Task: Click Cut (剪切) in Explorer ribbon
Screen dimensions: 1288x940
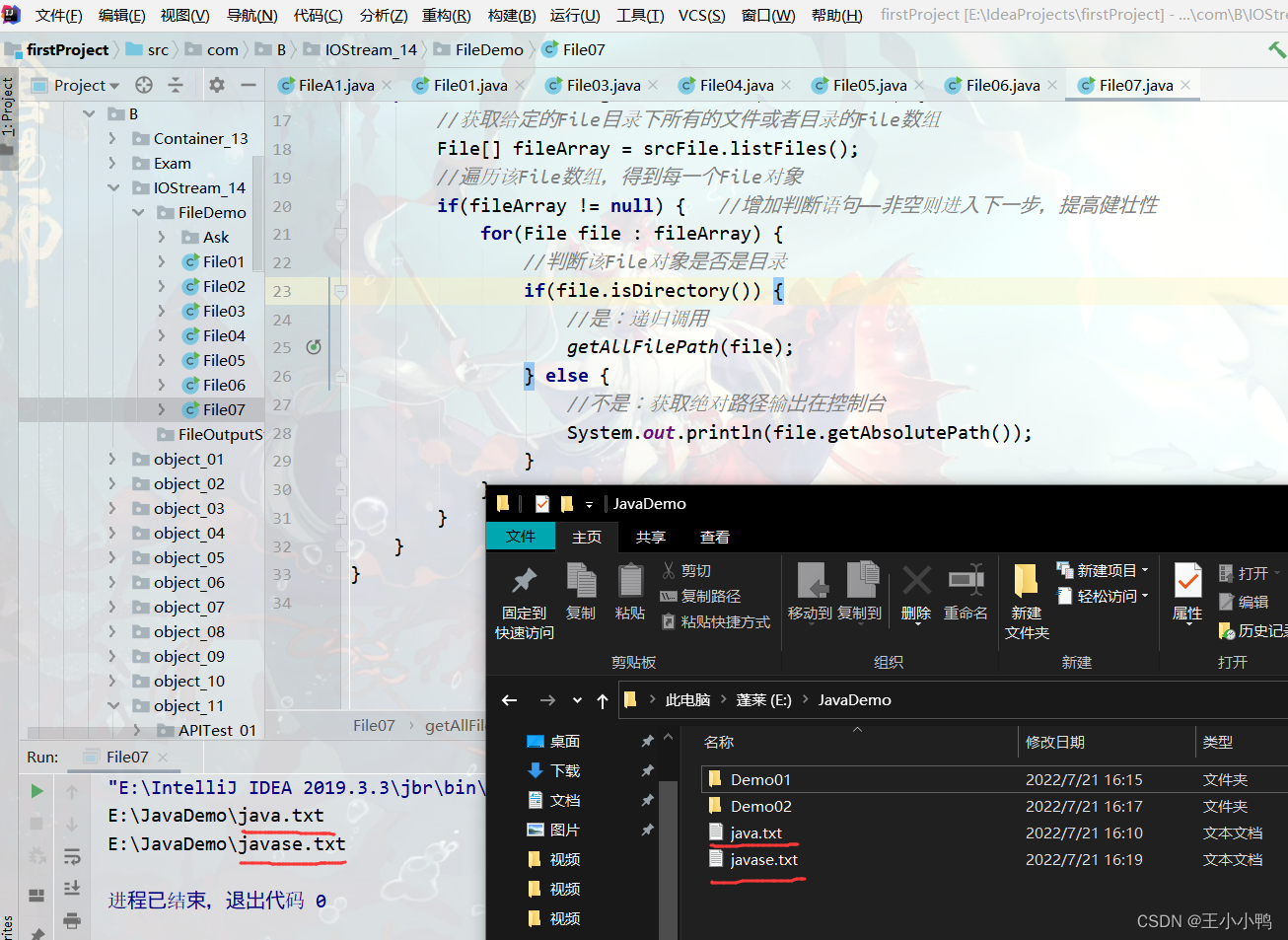Action: [686, 570]
